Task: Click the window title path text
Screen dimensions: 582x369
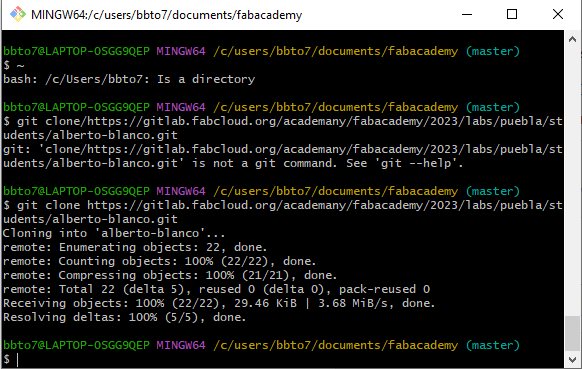Action: tap(167, 15)
